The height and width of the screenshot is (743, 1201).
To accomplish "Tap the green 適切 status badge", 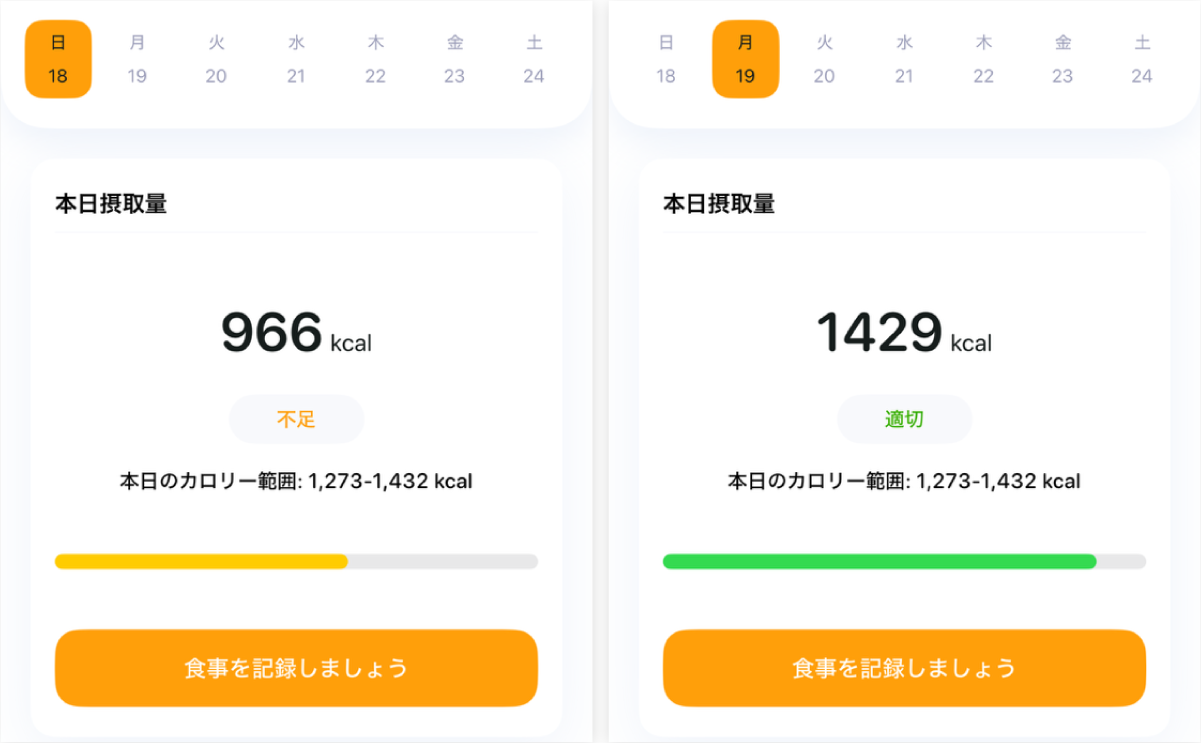I will (904, 419).
